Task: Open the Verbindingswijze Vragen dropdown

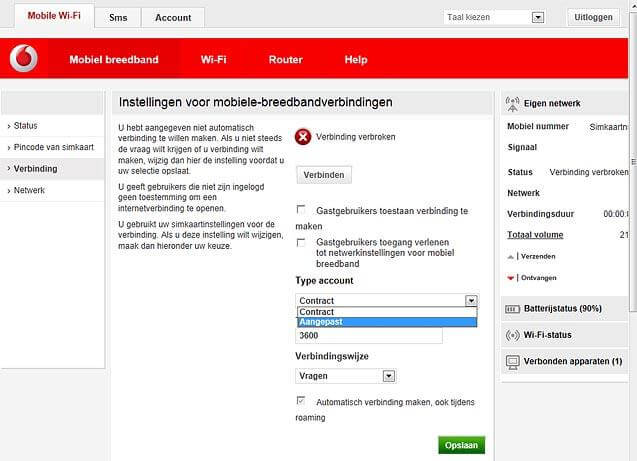Action: [x=346, y=376]
